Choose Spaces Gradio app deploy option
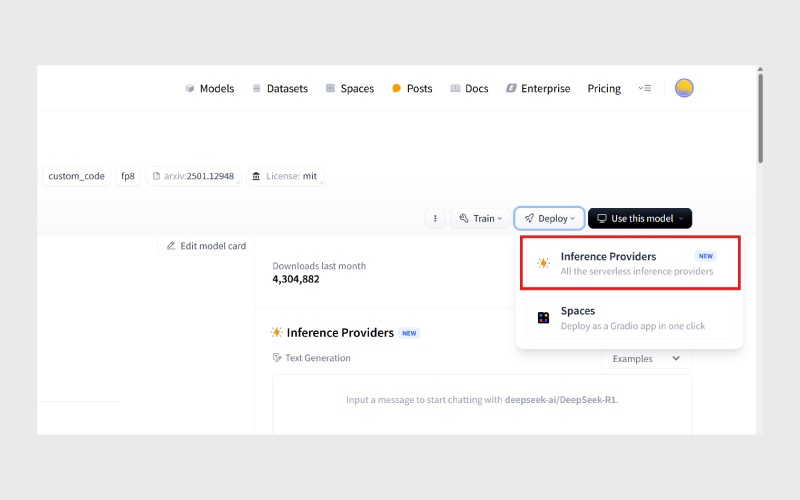Image resolution: width=800 pixels, height=500 pixels. pyautogui.click(x=630, y=318)
